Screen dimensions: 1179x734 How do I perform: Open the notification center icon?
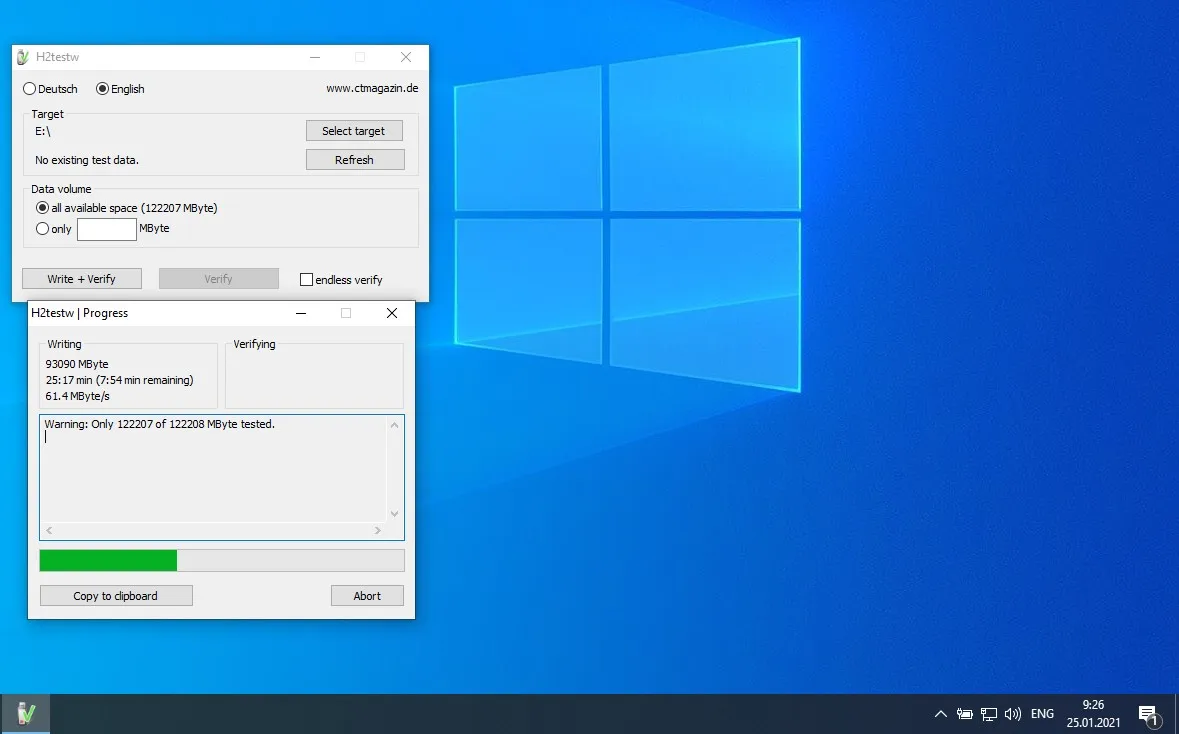(1148, 714)
